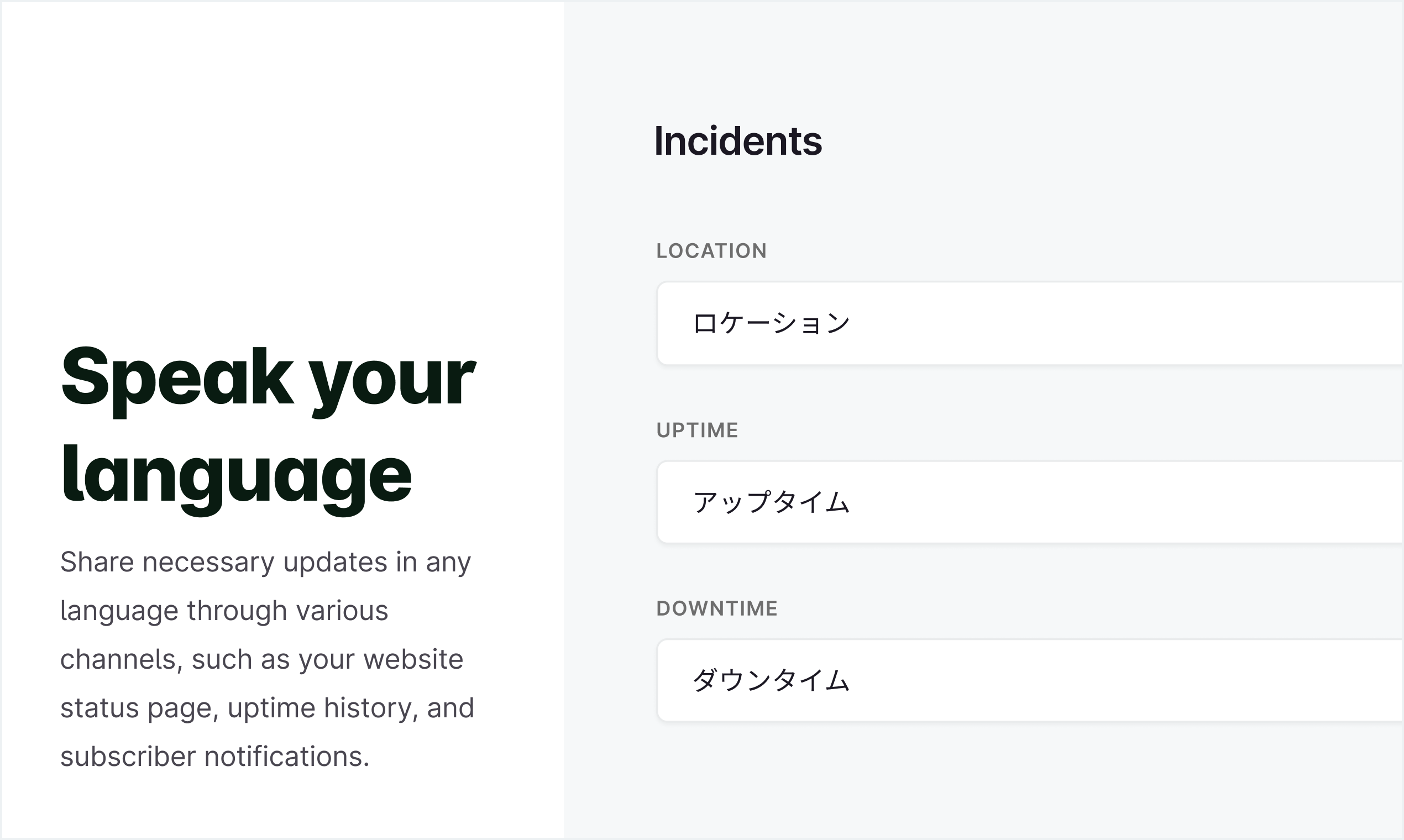The height and width of the screenshot is (840, 1404).
Task: Click the UPTIME field label
Action: 697,430
